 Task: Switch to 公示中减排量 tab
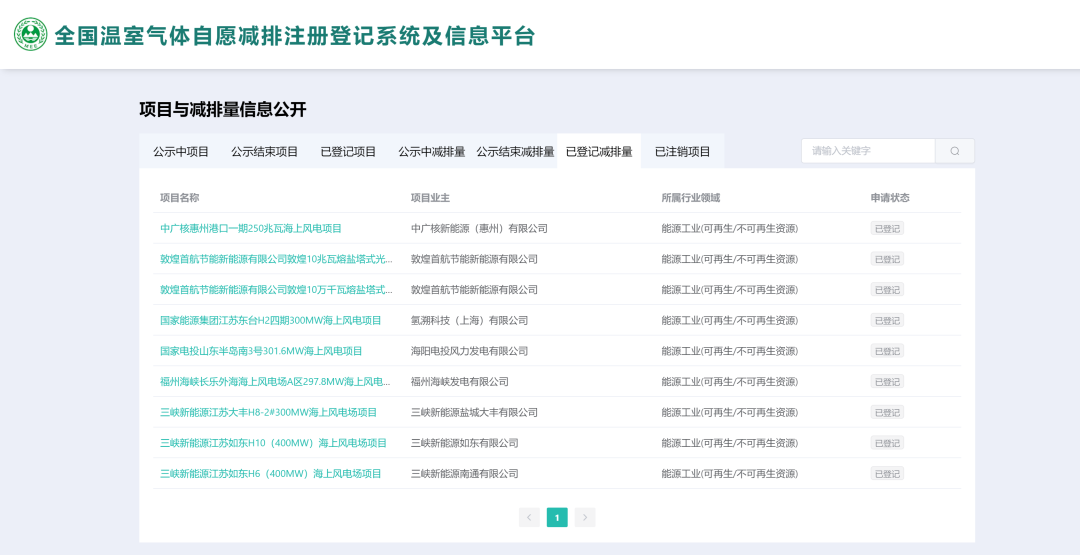431,151
